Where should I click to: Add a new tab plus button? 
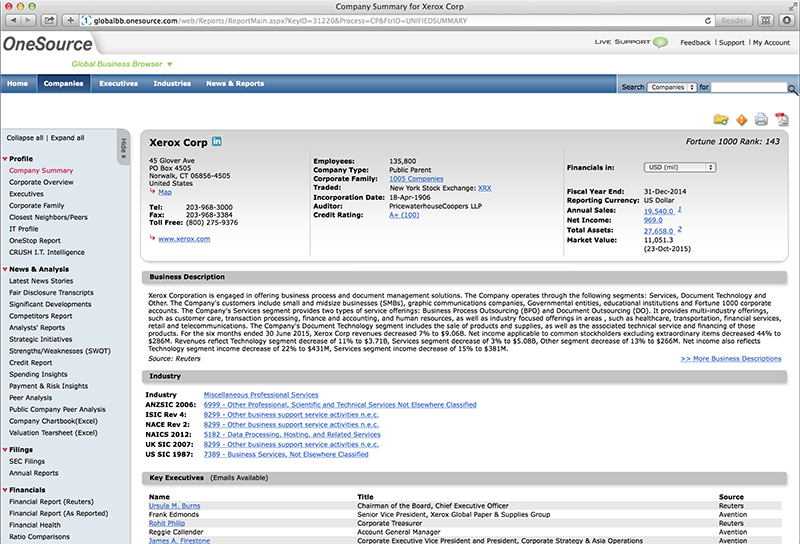click(x=70, y=20)
